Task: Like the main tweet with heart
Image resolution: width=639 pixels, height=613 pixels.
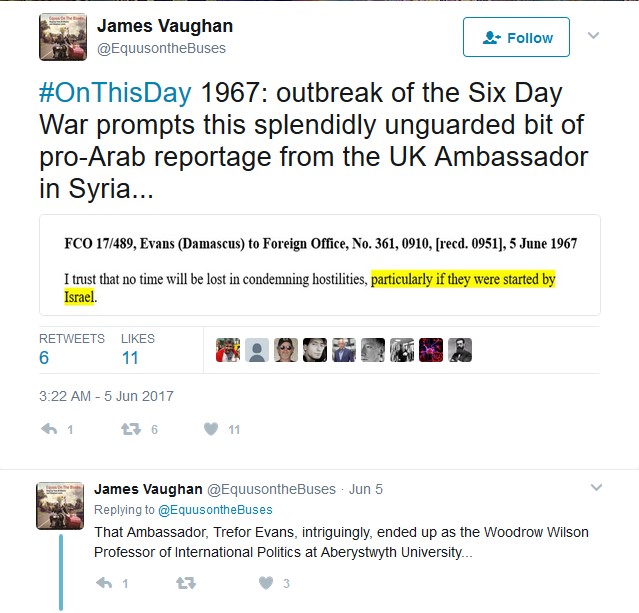Action: (x=211, y=429)
